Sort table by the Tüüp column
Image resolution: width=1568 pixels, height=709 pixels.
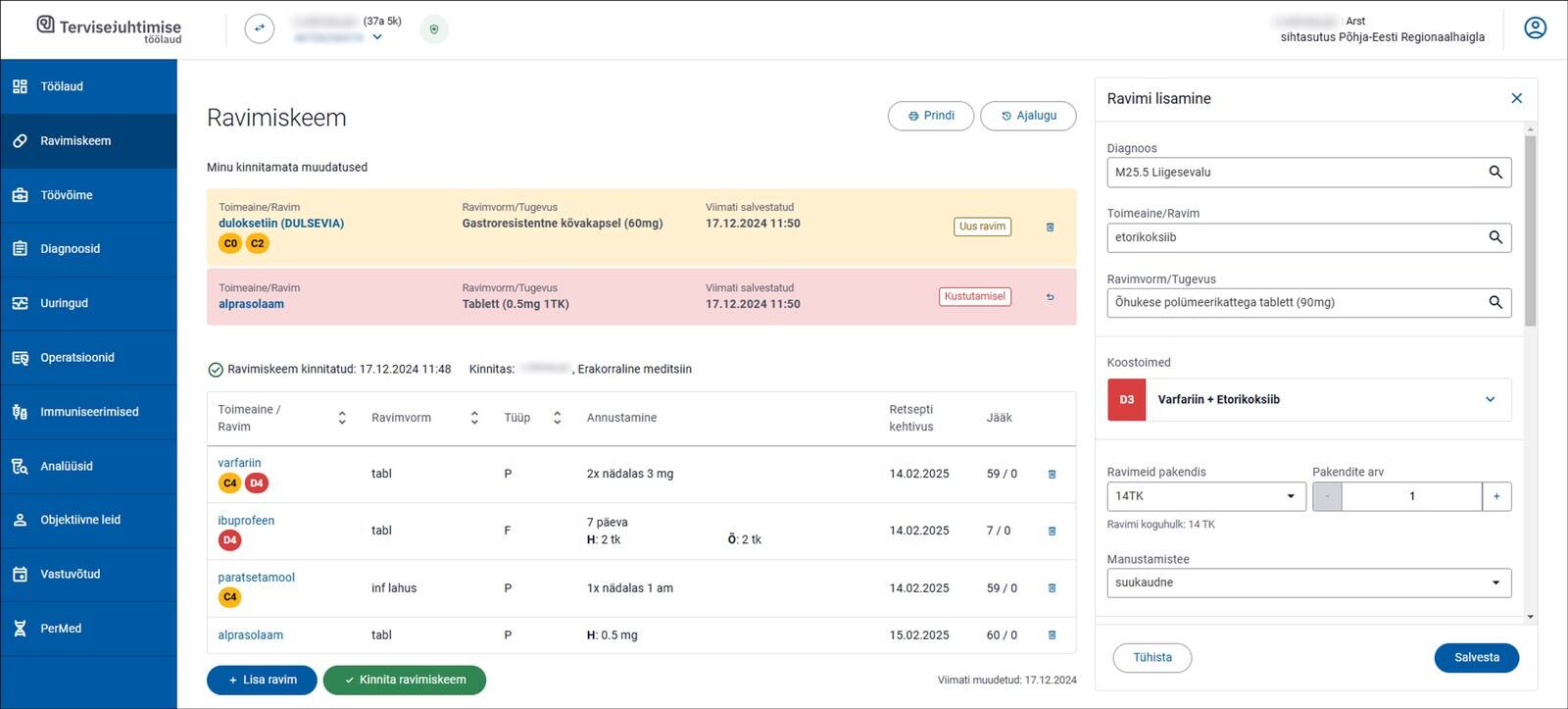pos(557,418)
